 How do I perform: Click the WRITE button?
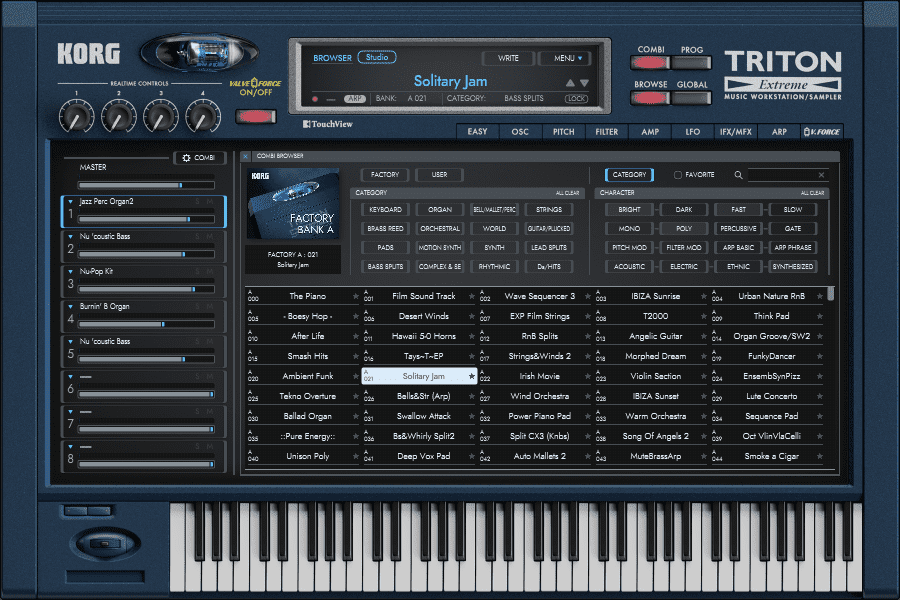(x=508, y=58)
